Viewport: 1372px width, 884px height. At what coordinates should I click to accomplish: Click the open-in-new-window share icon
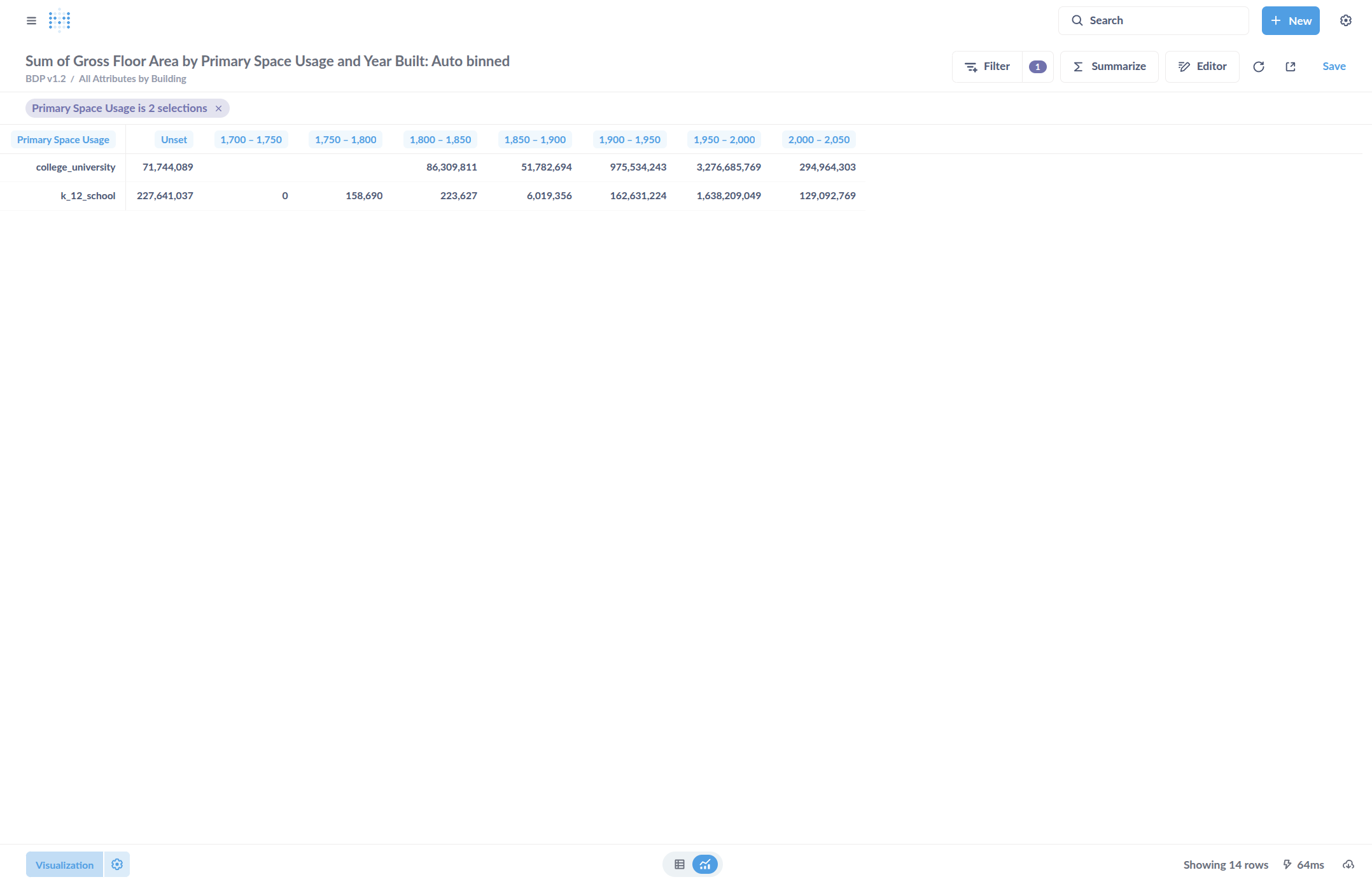click(x=1290, y=67)
